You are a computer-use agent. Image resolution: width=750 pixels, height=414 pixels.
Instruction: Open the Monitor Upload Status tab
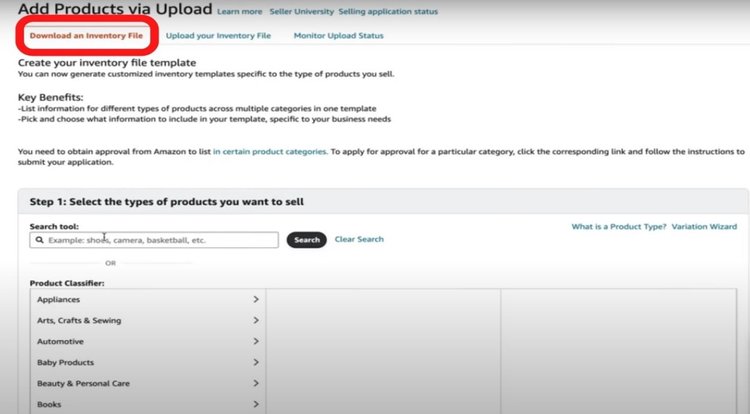click(x=339, y=35)
